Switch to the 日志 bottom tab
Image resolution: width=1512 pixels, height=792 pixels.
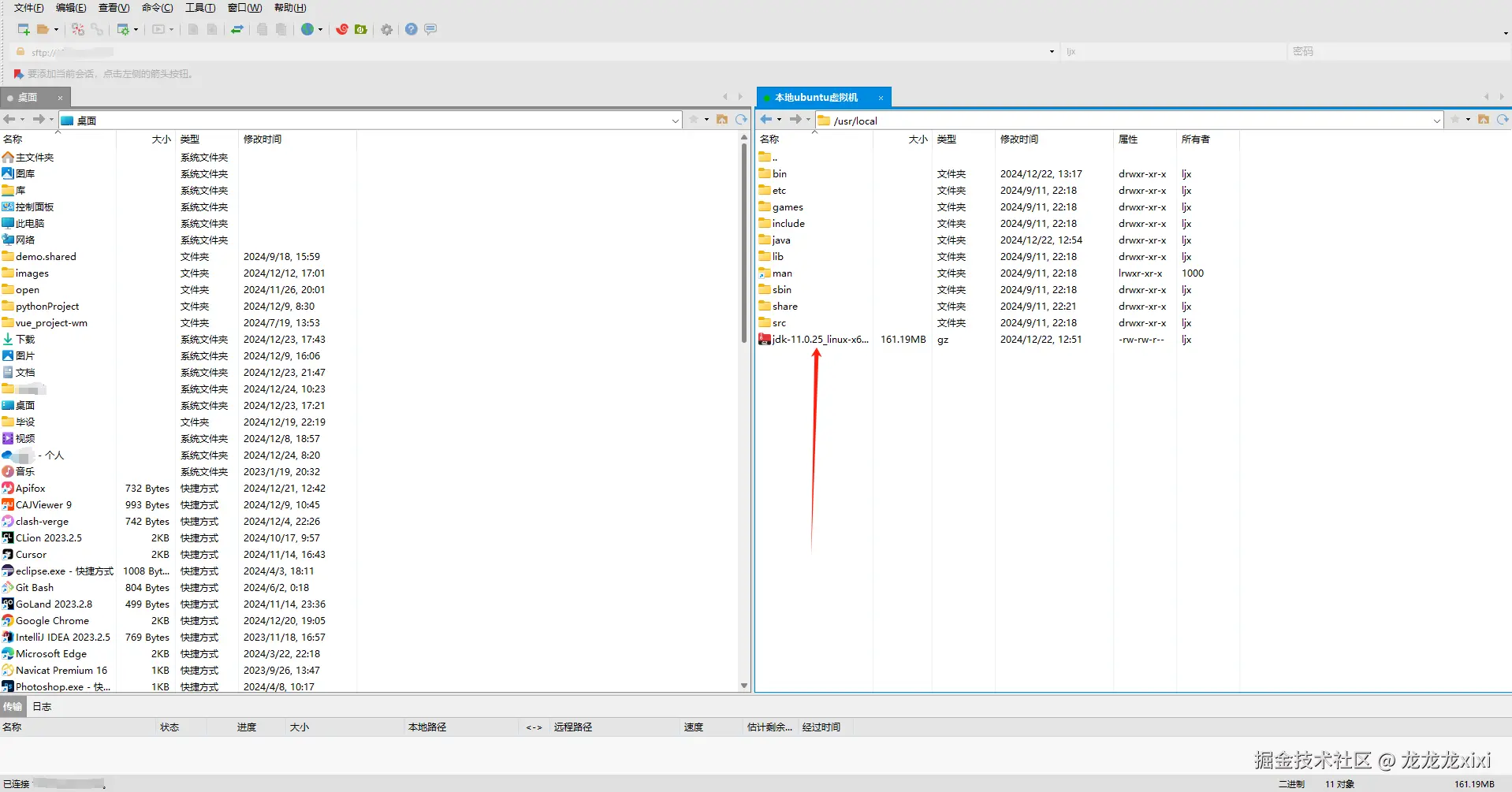42,707
